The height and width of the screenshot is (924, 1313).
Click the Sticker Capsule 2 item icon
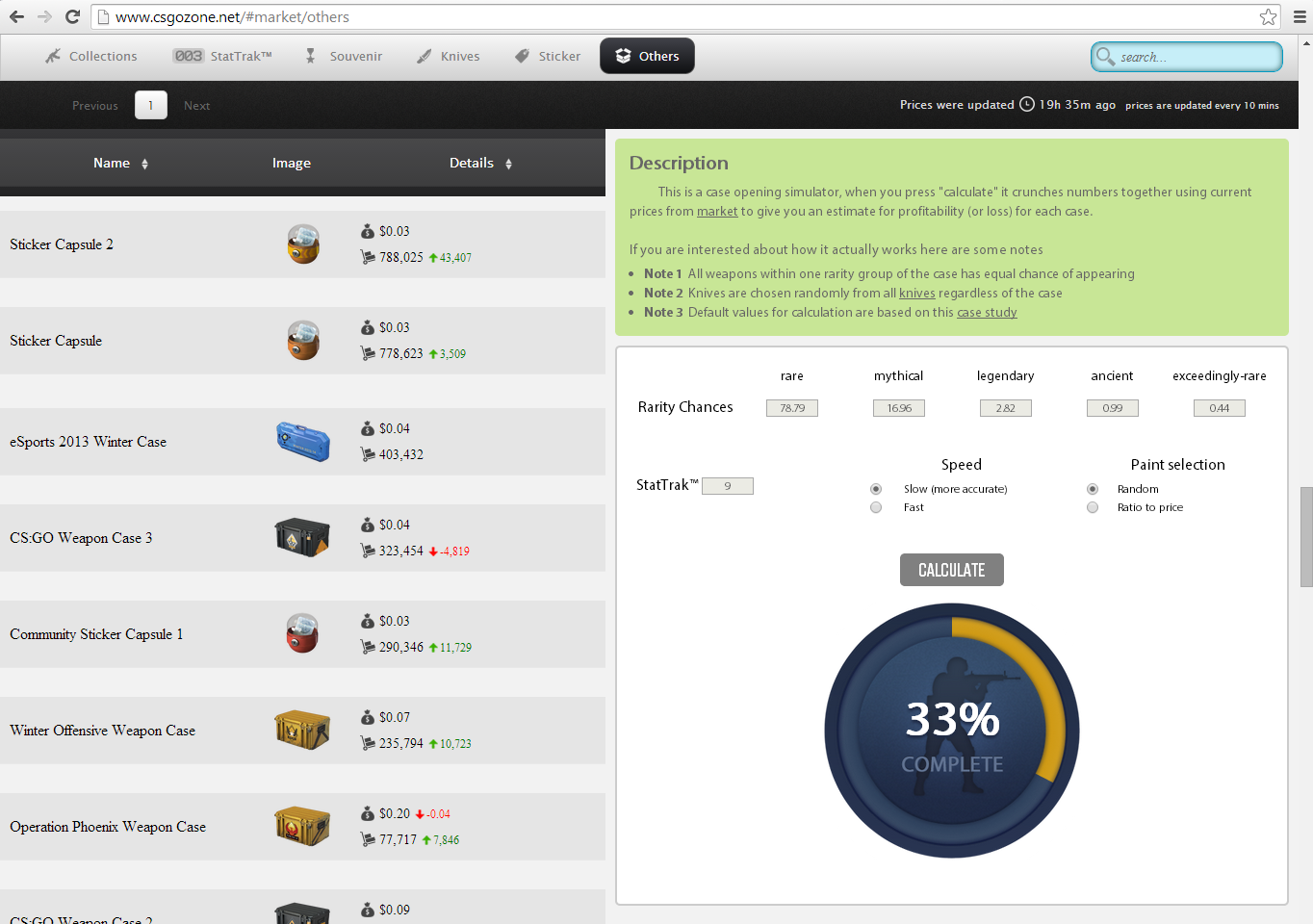point(302,244)
